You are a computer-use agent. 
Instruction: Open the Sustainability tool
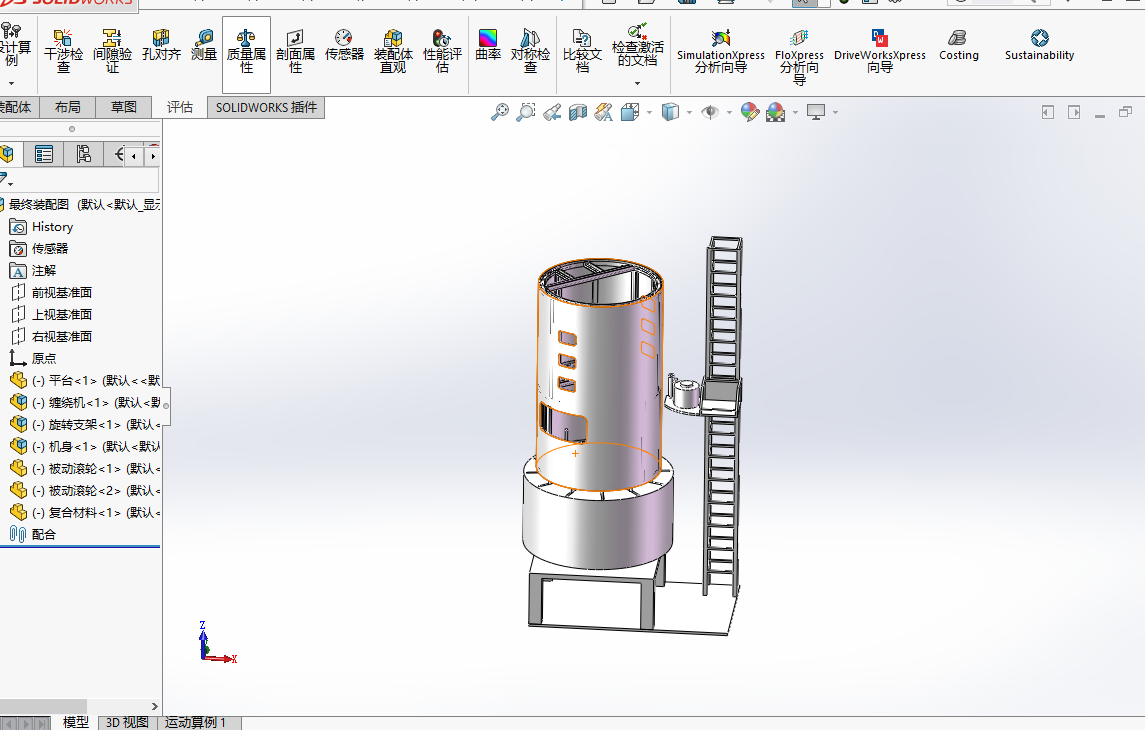[1039, 46]
